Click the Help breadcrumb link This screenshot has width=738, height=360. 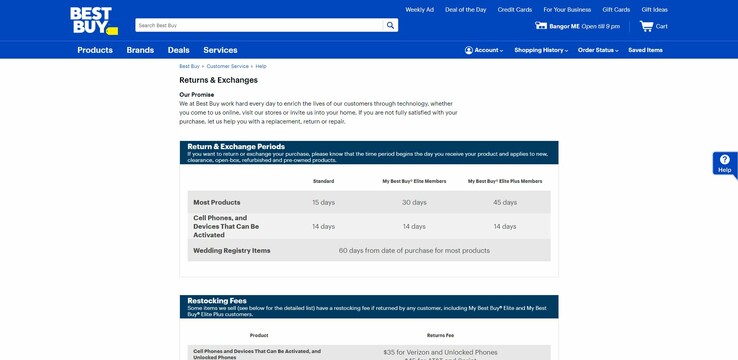tap(261, 66)
